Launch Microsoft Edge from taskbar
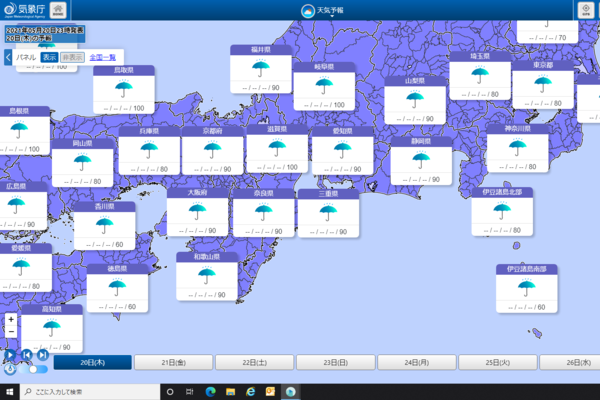The width and height of the screenshot is (600, 400). 210,392
